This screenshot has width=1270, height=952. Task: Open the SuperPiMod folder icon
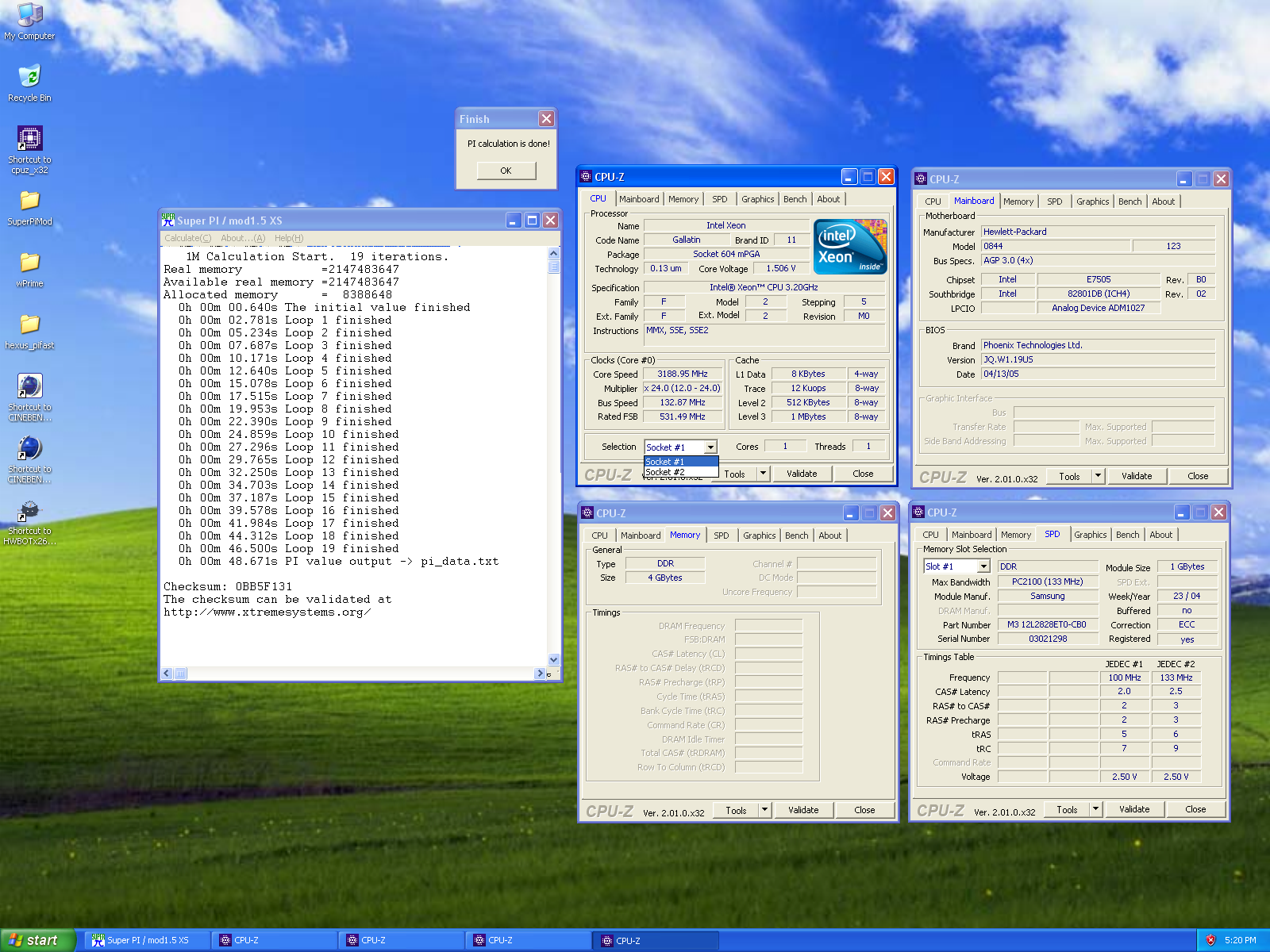(x=29, y=200)
